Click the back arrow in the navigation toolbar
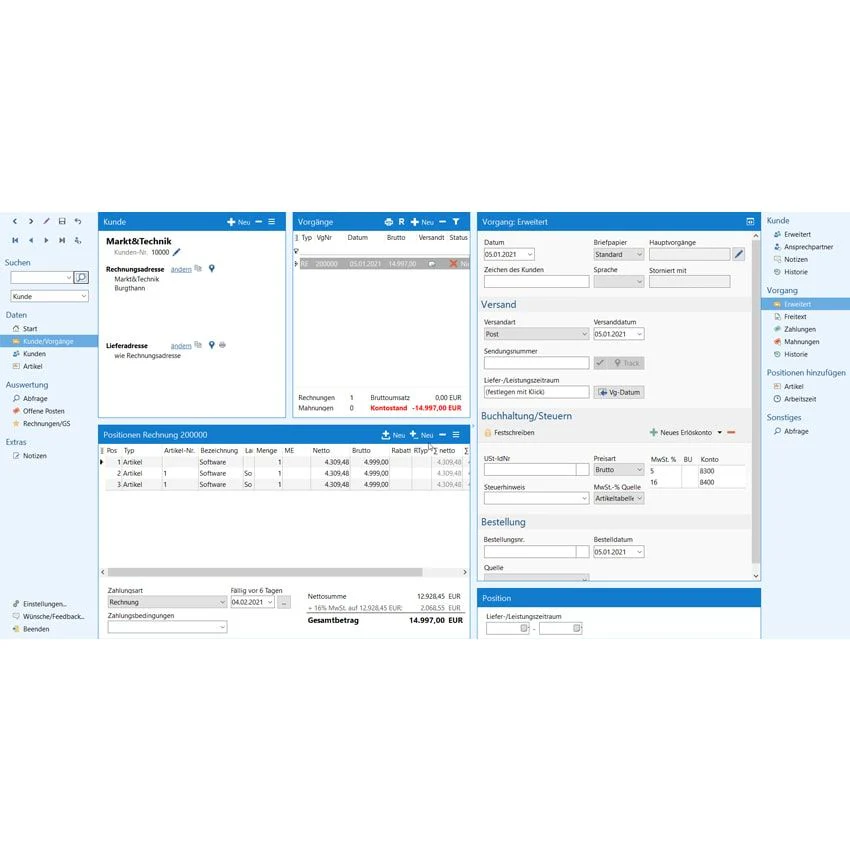The height and width of the screenshot is (850, 850). click(15, 221)
